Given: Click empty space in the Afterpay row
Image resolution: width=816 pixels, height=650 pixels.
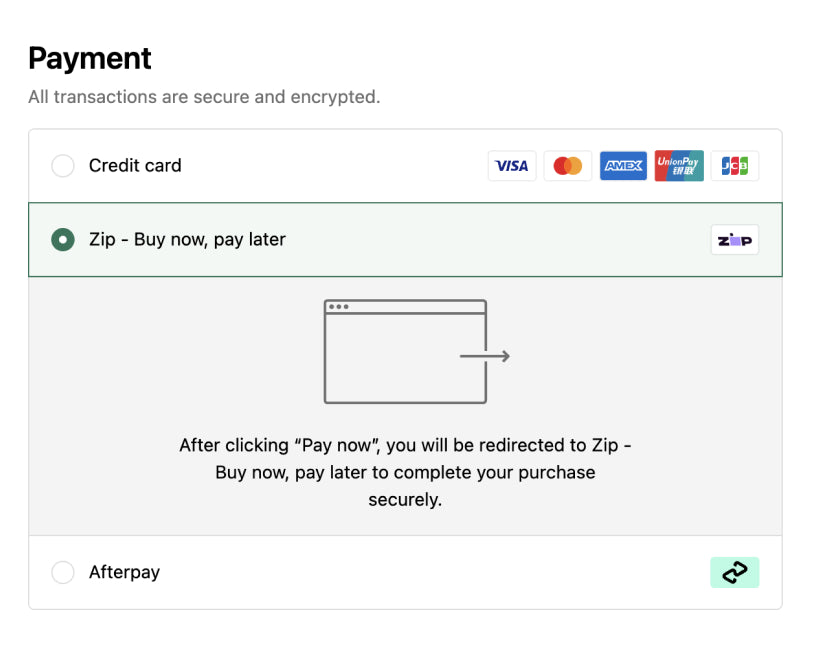Looking at the screenshot, I should pos(430,572).
